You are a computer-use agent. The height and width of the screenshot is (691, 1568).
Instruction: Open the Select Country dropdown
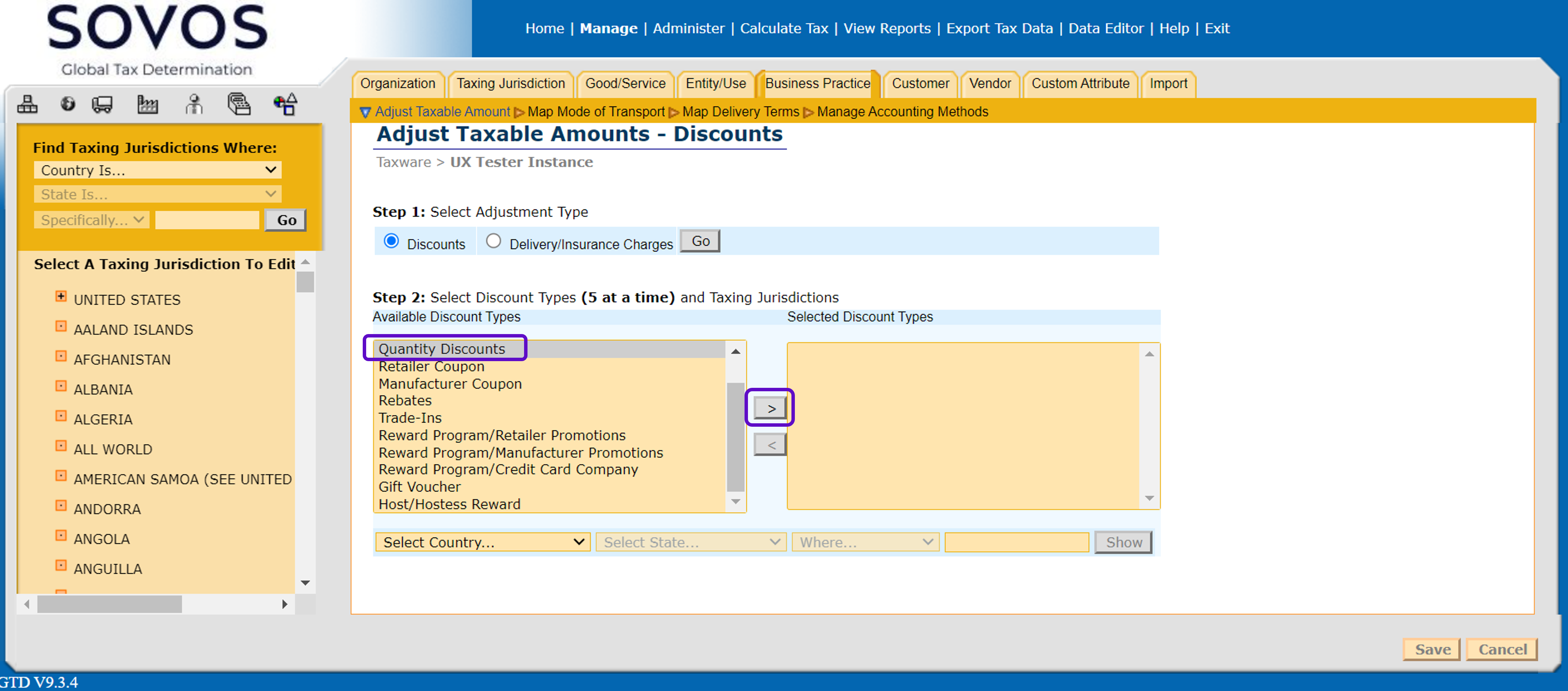click(483, 542)
